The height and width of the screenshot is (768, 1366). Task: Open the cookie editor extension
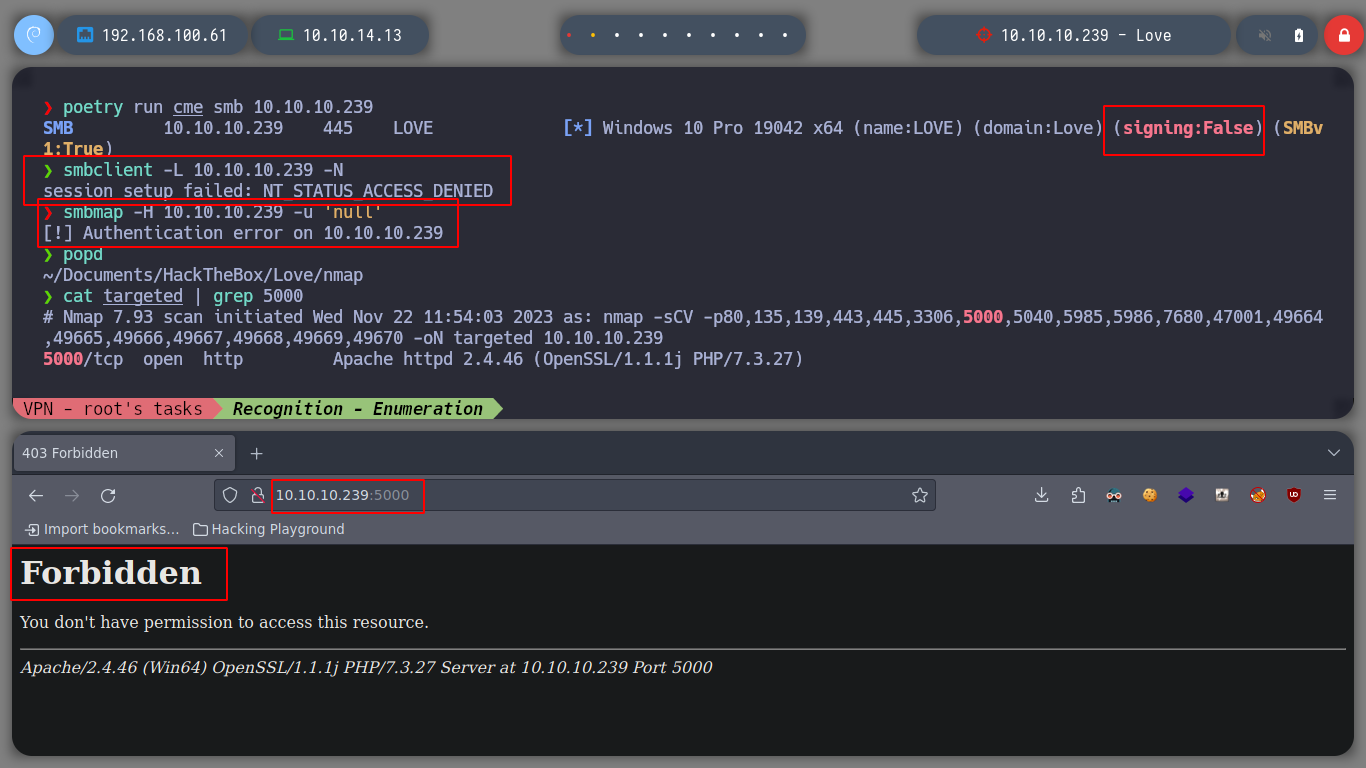pos(1150,495)
